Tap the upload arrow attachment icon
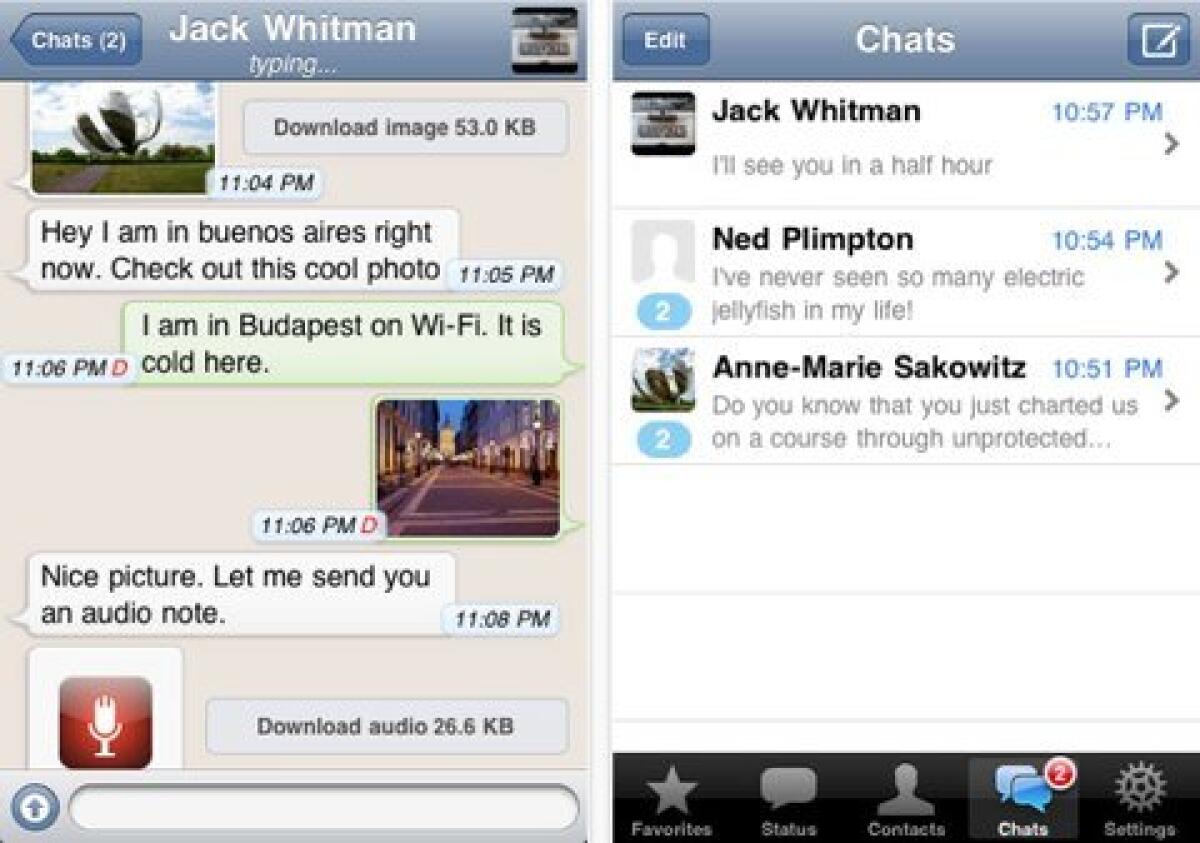 35,808
